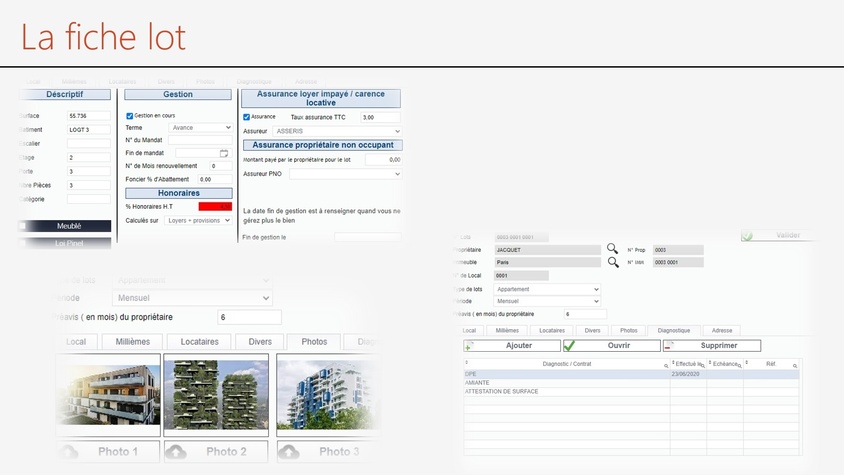
Task: Click the Ouvrir button
Action: point(611,345)
